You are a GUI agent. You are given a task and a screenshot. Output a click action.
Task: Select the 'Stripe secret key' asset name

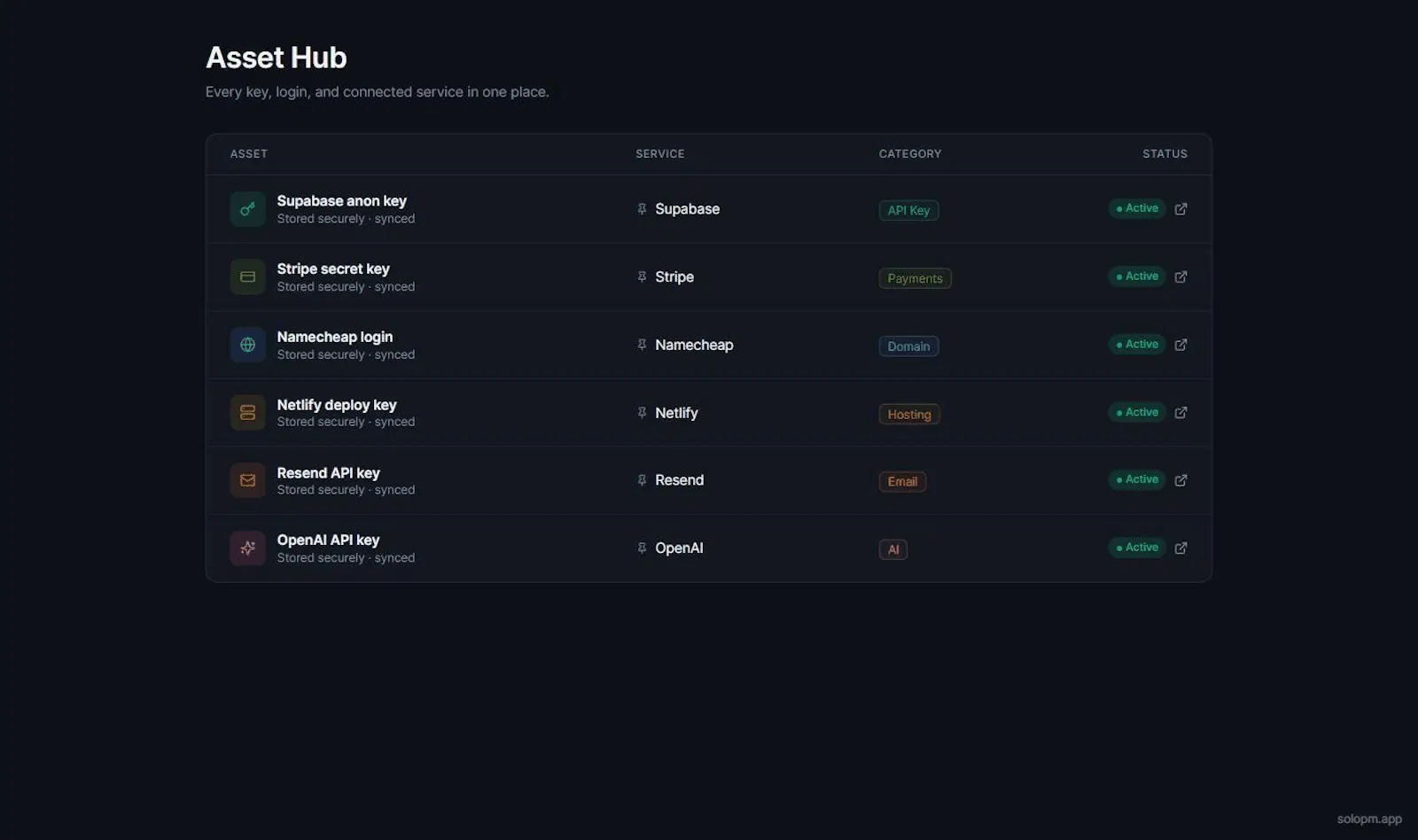(x=333, y=268)
